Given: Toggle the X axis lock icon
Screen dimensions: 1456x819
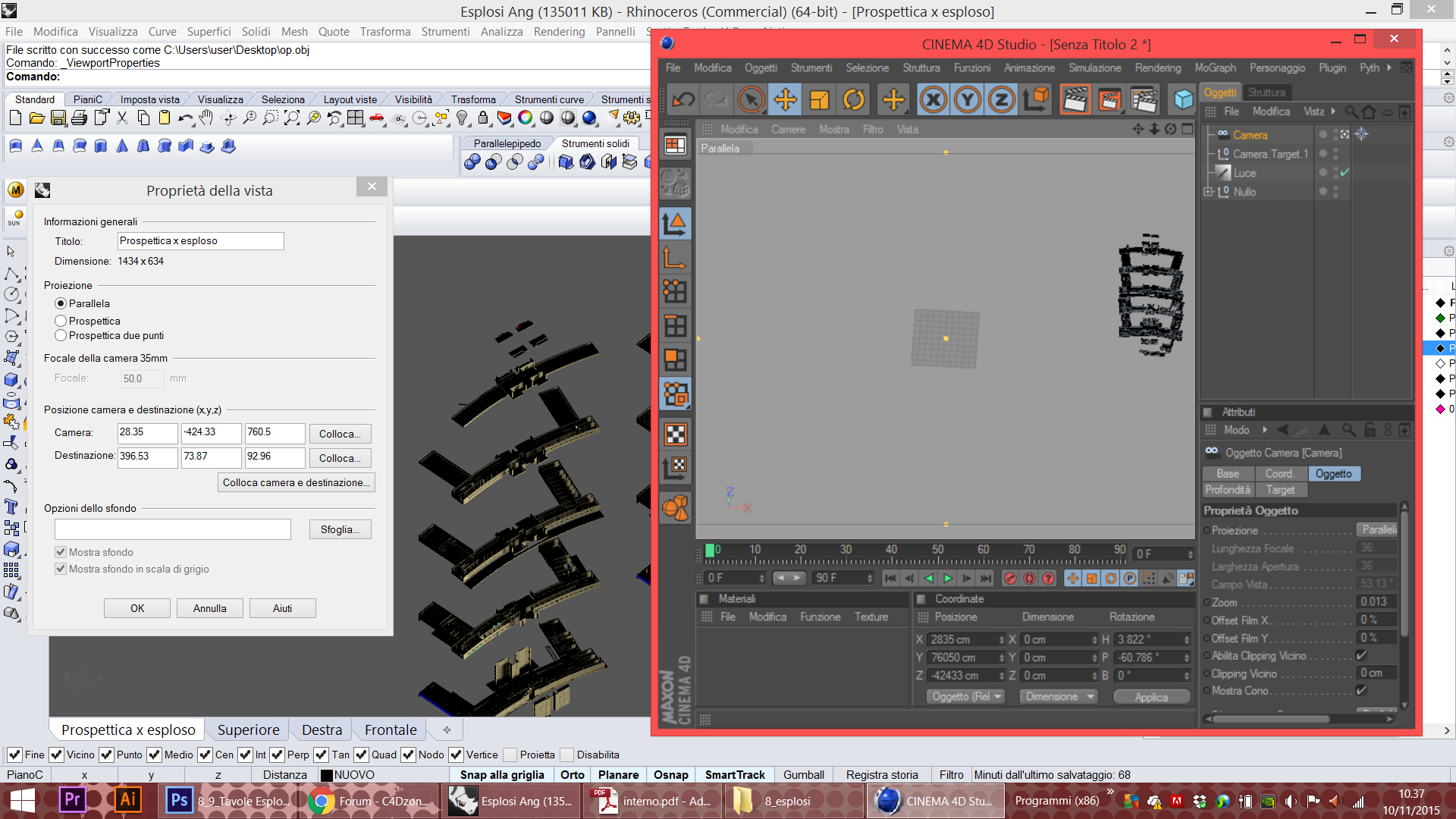Looking at the screenshot, I should click(934, 100).
